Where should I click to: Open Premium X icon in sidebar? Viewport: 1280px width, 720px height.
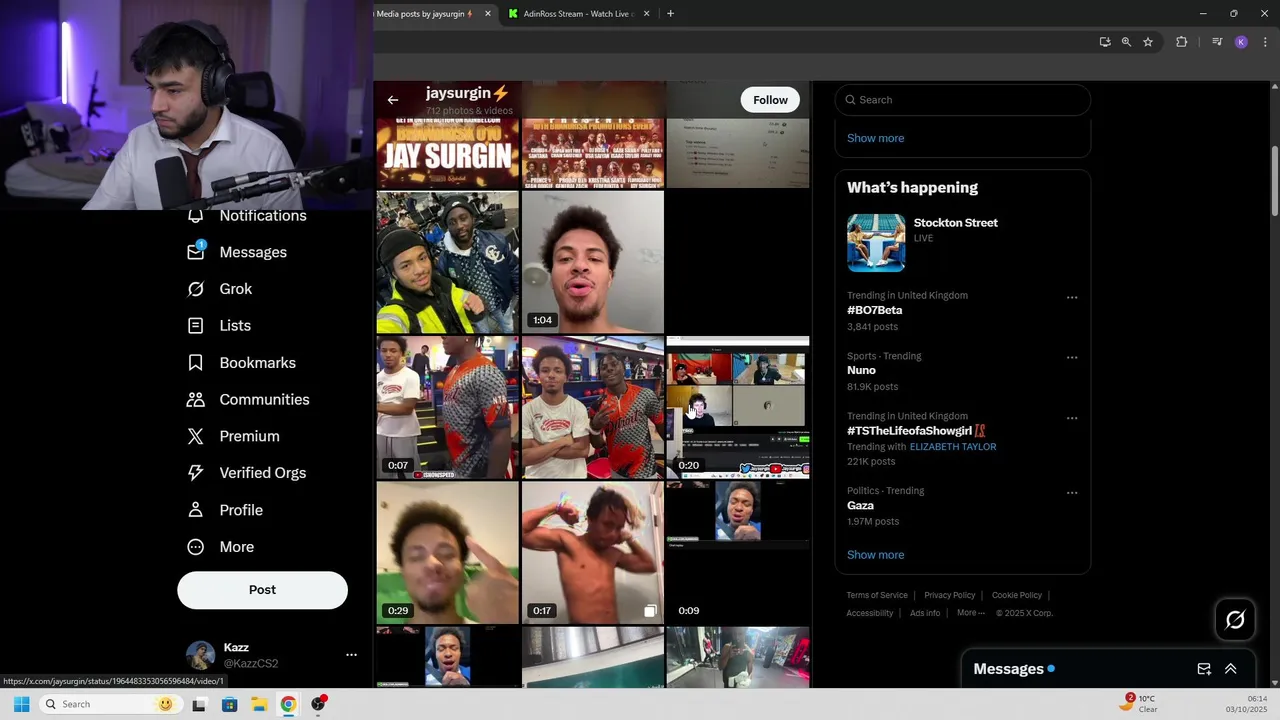(x=196, y=436)
